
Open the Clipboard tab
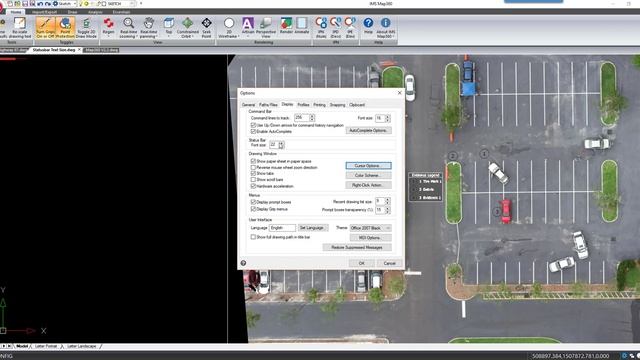(x=357, y=105)
